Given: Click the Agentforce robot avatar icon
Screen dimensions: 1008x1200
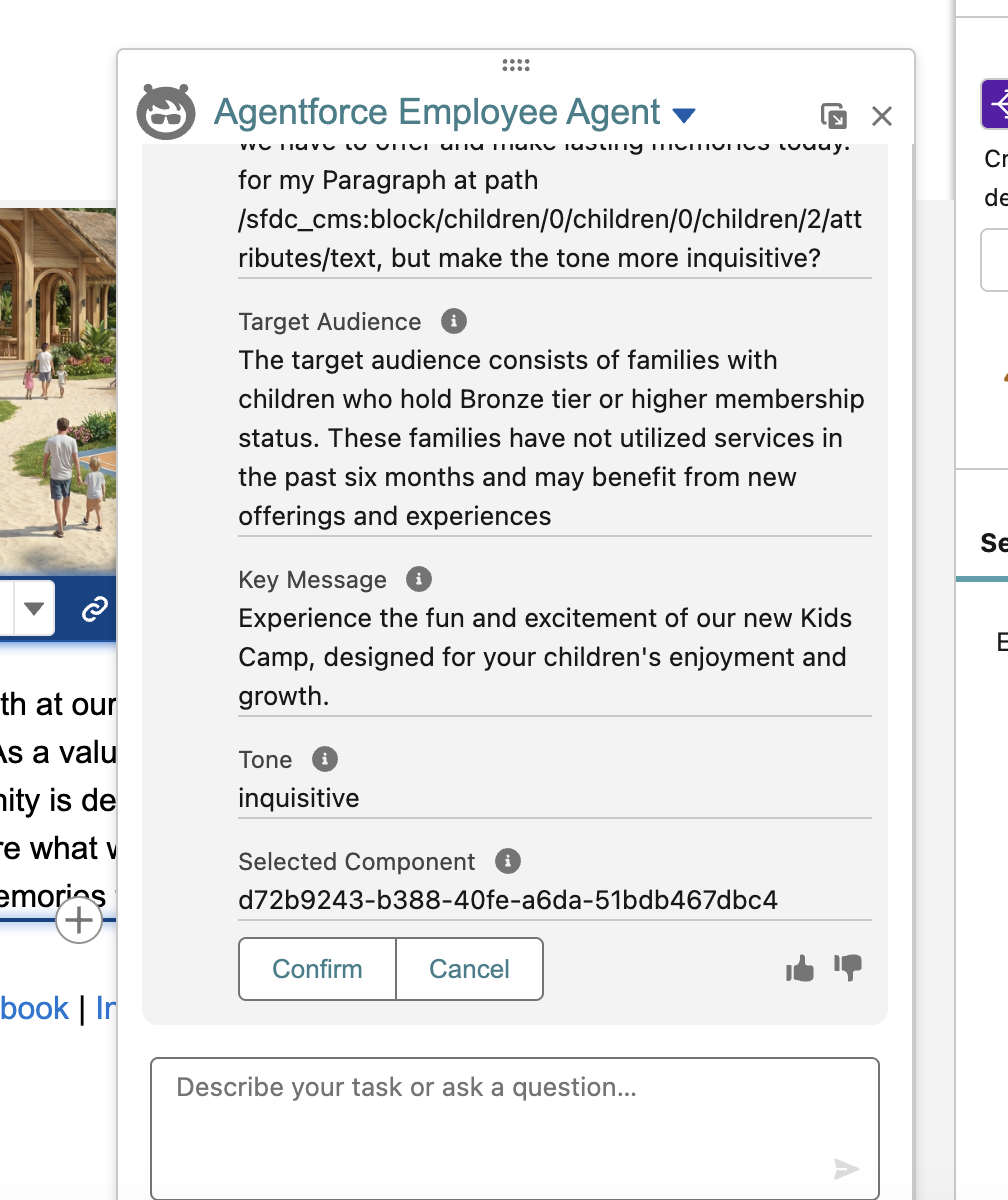Looking at the screenshot, I should [x=166, y=112].
